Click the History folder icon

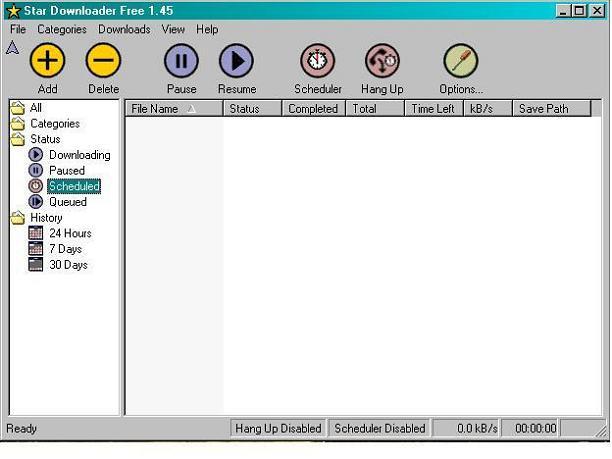(18, 218)
